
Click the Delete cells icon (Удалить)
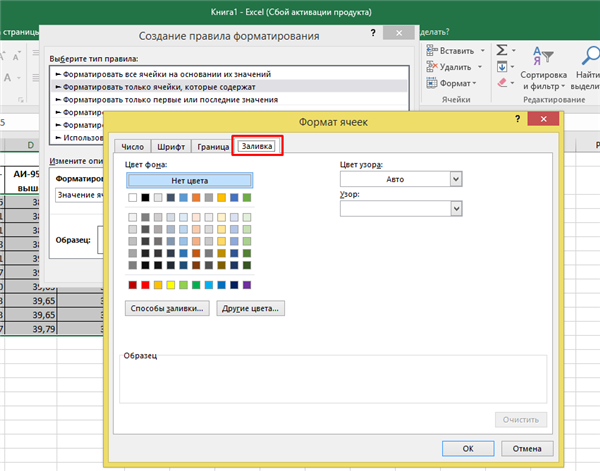432,67
